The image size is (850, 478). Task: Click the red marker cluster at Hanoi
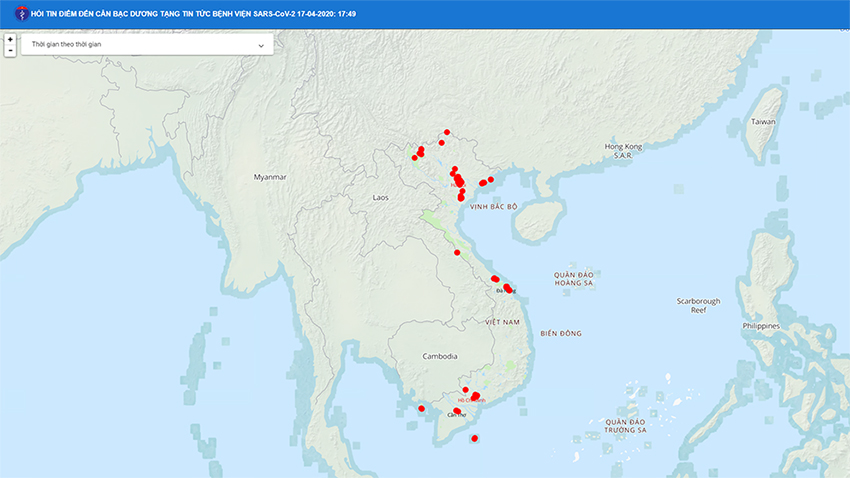(457, 180)
